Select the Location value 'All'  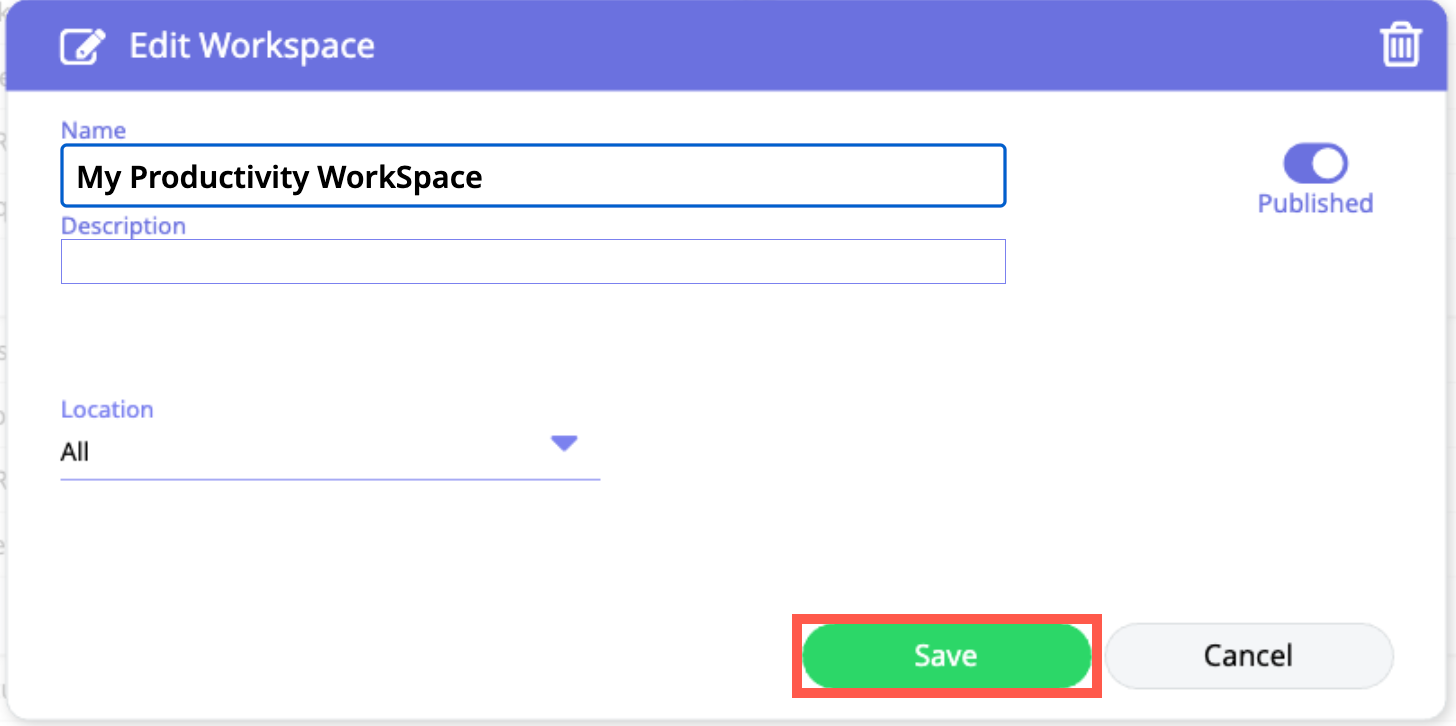point(75,452)
